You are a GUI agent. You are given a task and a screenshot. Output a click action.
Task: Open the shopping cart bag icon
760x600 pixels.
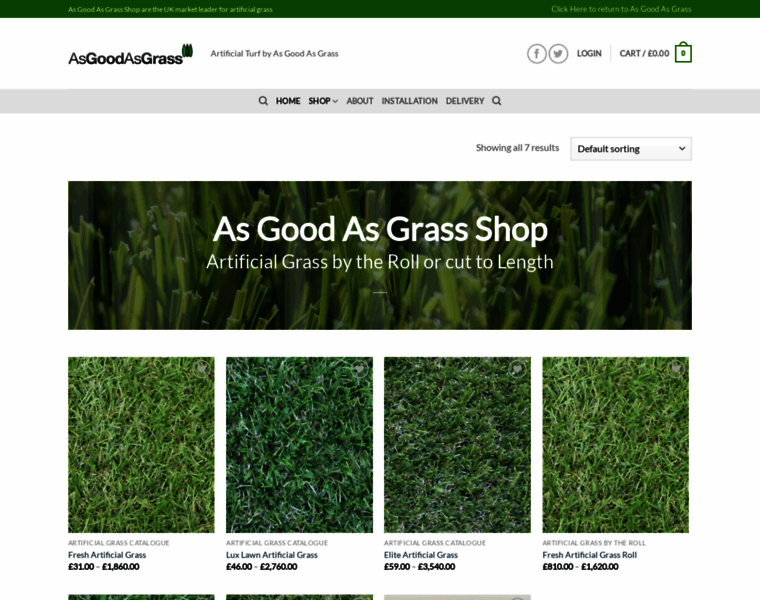[x=683, y=52]
